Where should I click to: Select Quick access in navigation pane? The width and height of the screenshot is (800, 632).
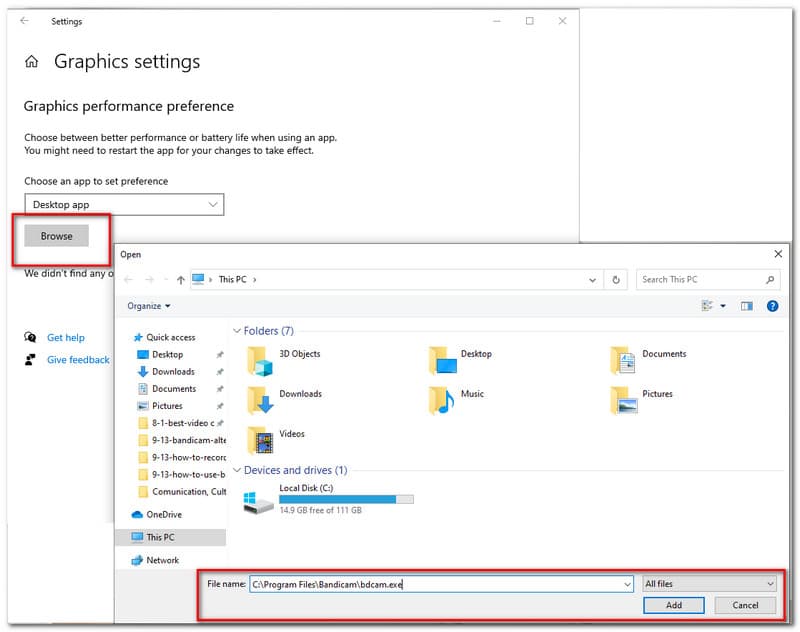coord(170,338)
